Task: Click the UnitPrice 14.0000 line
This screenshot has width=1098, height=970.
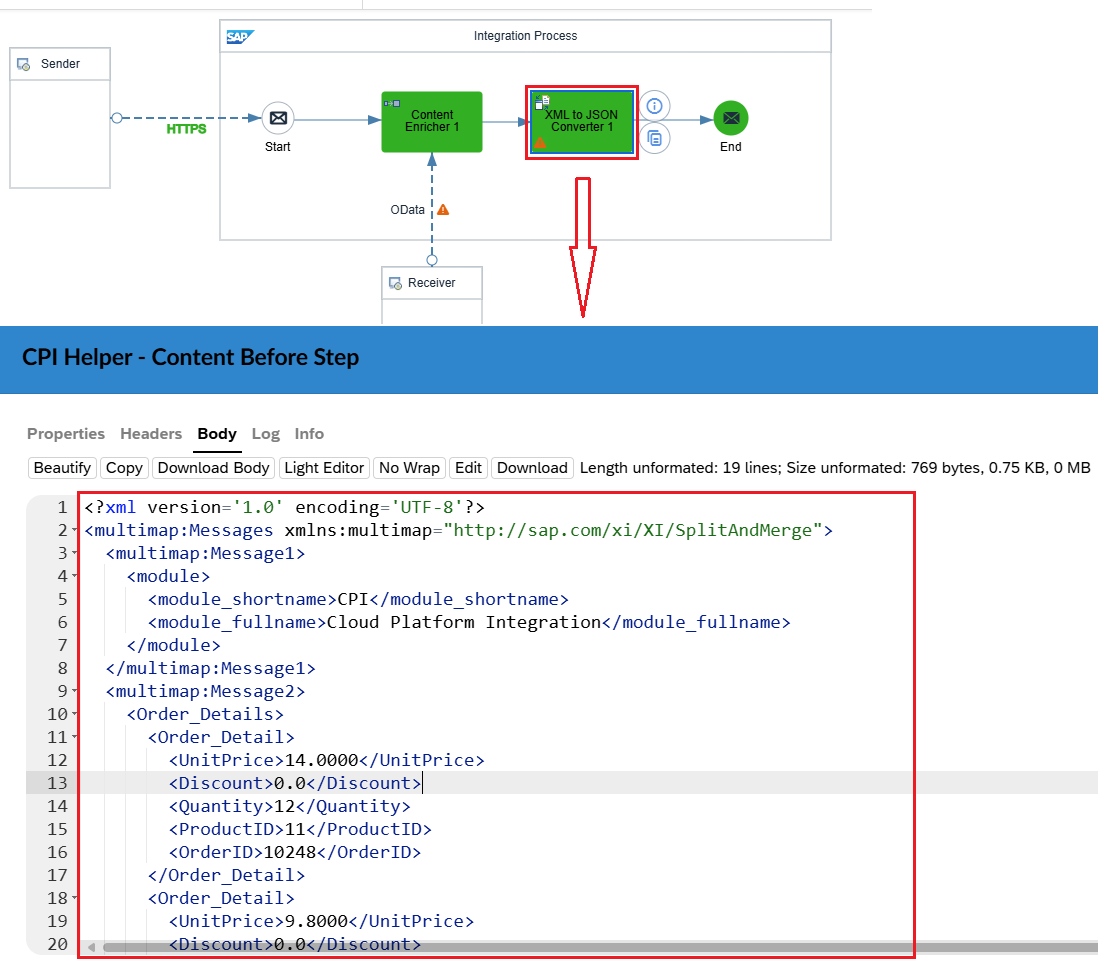Action: (x=326, y=761)
